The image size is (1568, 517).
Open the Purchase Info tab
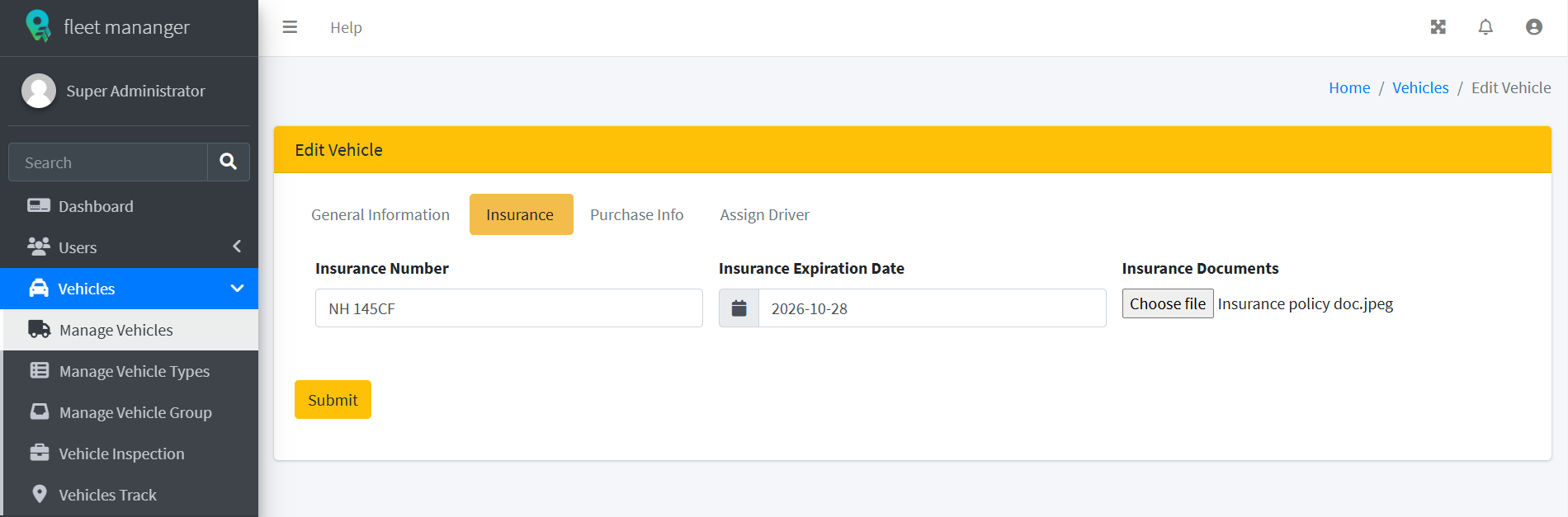(636, 214)
